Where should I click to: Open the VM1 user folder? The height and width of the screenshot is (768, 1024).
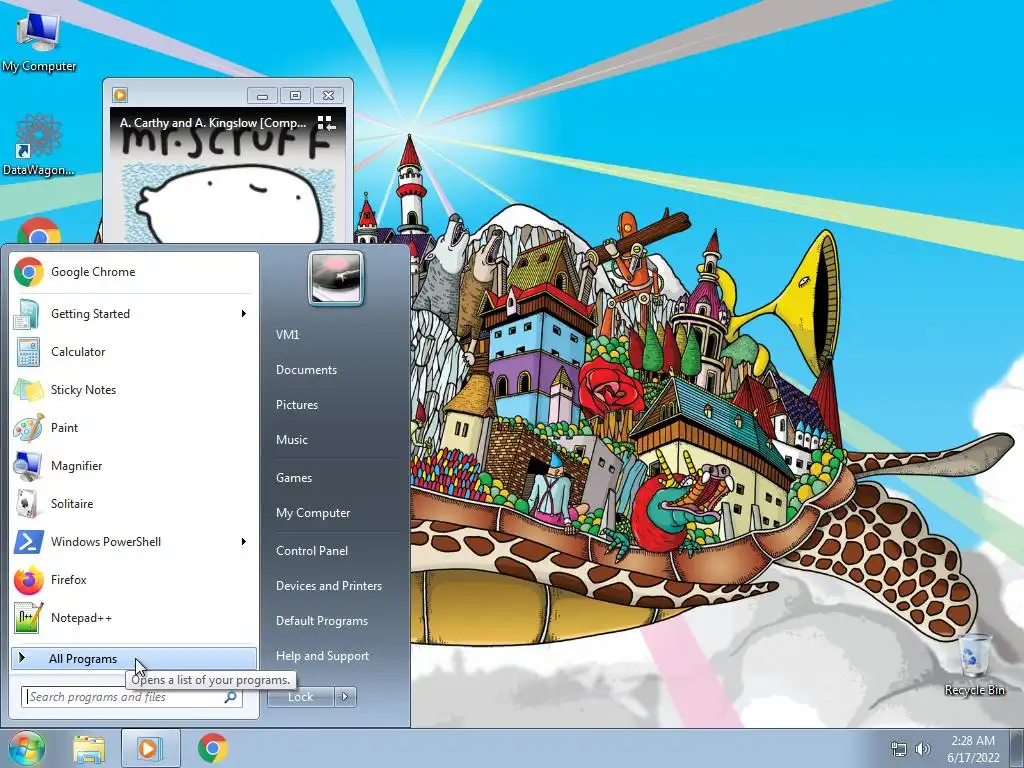coord(287,335)
